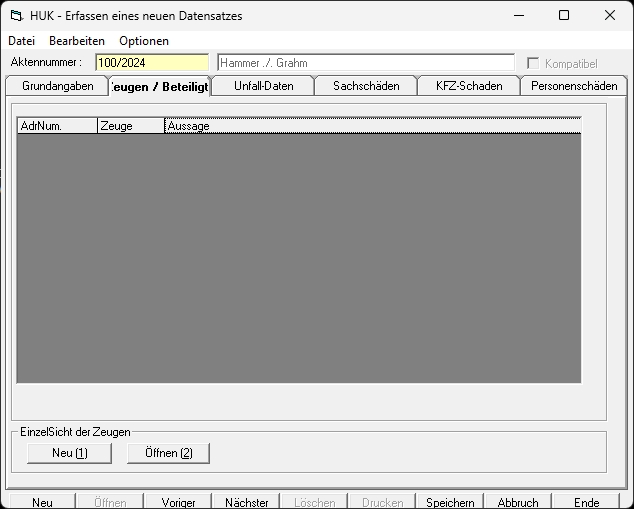Click the HUK application title bar icon

click(x=15, y=16)
